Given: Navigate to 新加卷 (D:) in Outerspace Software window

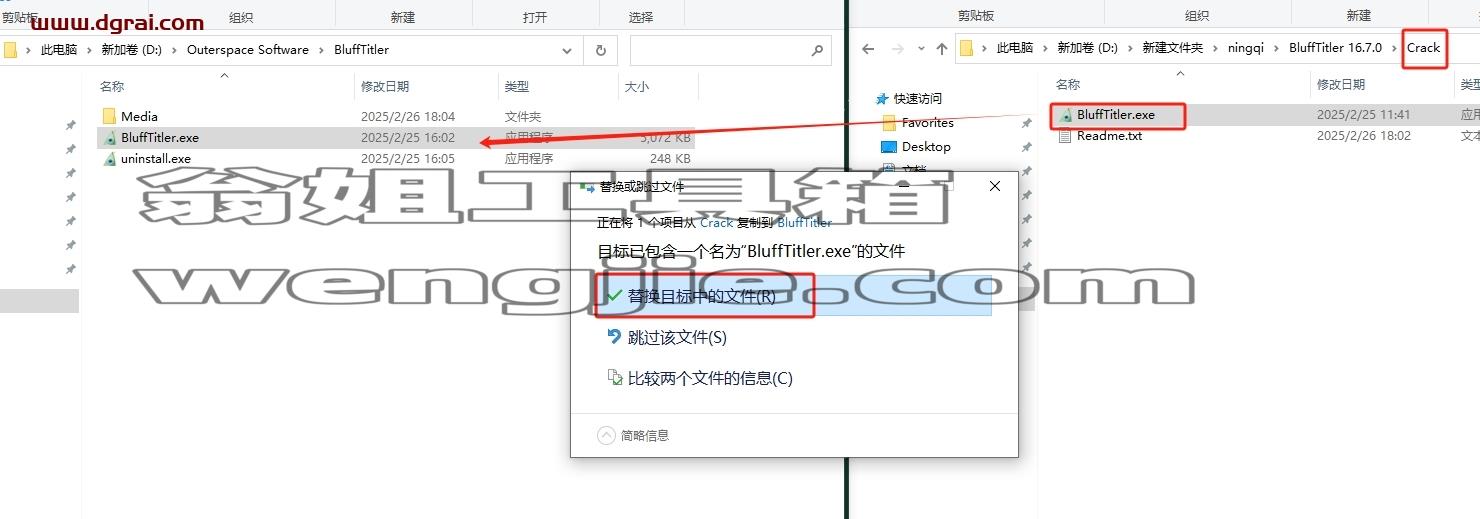Looking at the screenshot, I should coord(131,49).
